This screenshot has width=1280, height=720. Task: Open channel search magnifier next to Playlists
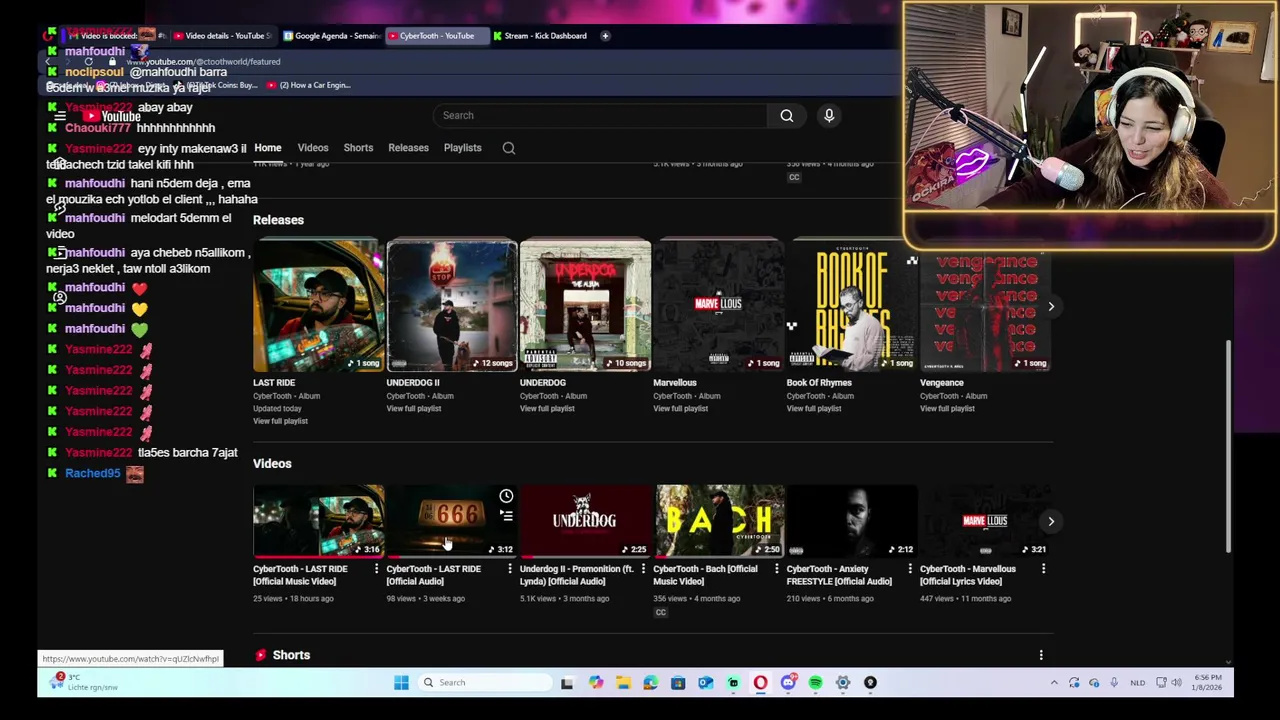tap(509, 148)
